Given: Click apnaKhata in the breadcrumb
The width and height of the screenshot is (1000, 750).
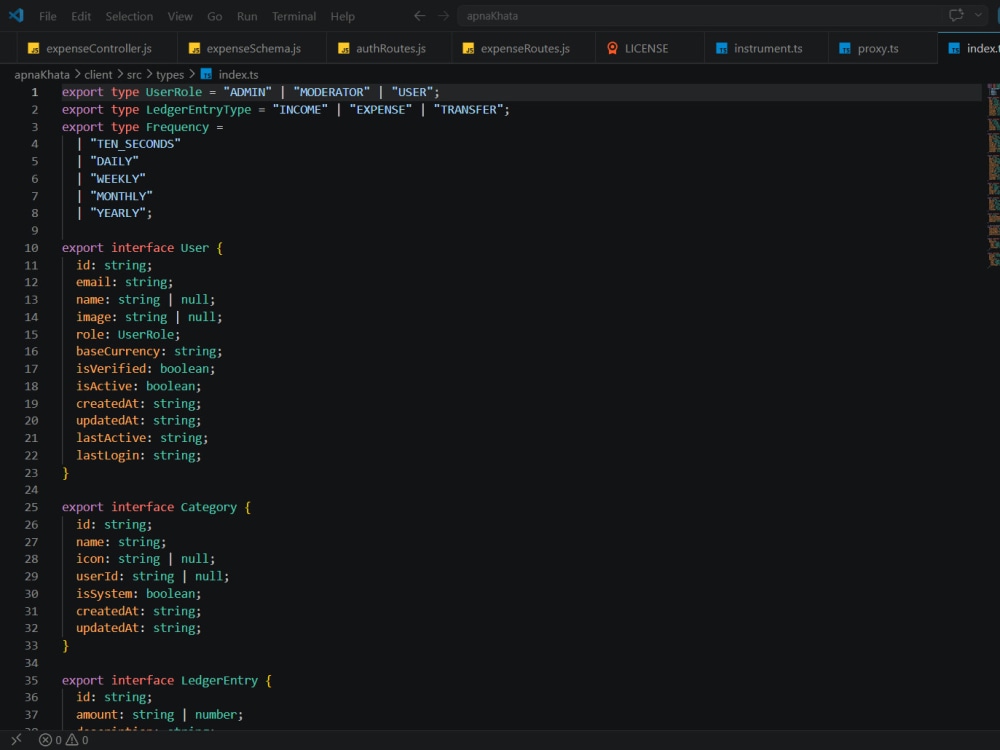Looking at the screenshot, I should pyautogui.click(x=41, y=75).
